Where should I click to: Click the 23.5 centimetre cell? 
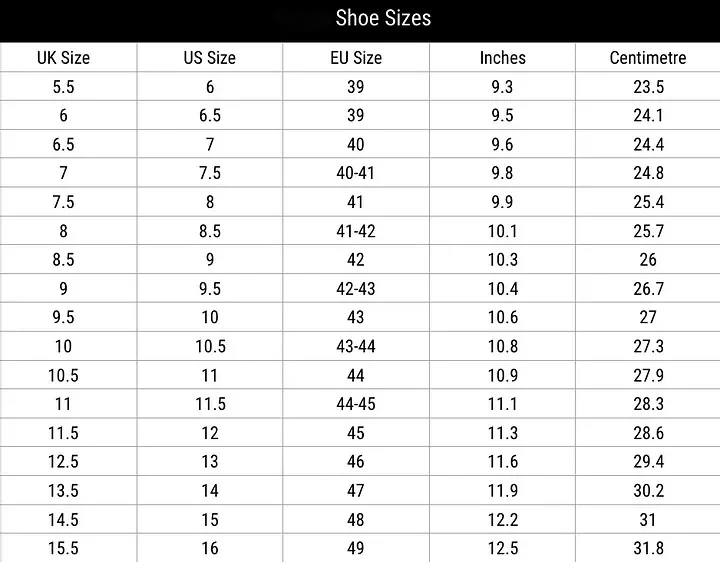(648, 87)
